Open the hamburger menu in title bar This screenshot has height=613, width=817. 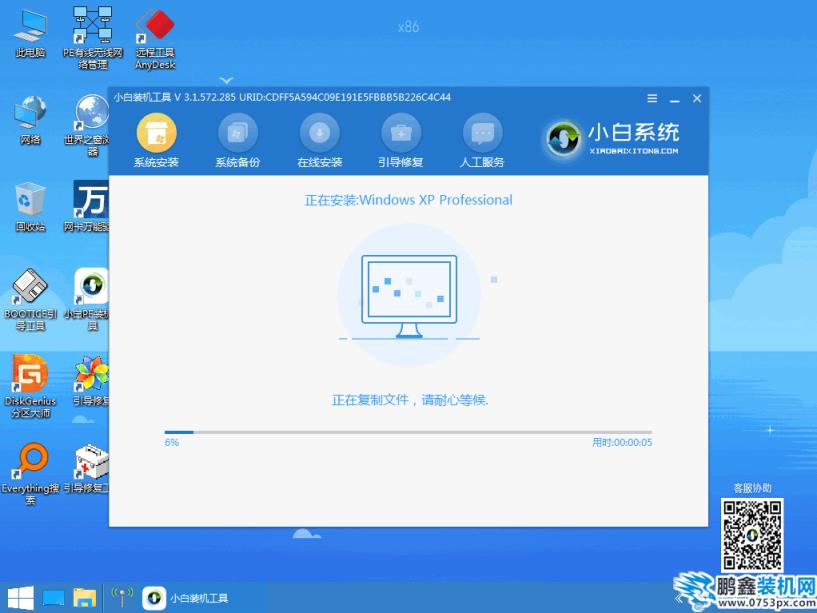click(x=652, y=98)
